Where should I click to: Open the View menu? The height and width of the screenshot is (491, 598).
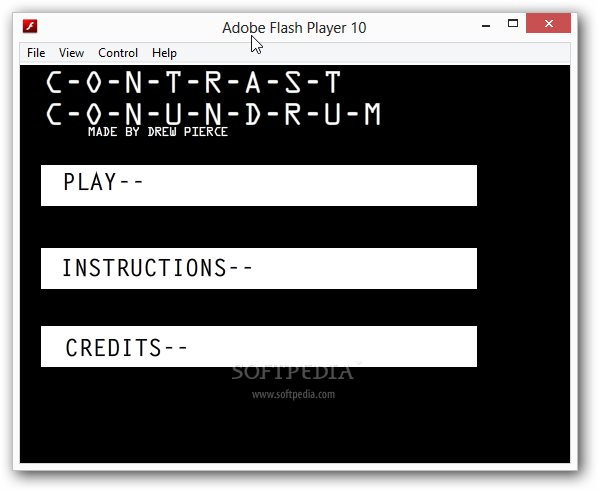[x=71, y=53]
